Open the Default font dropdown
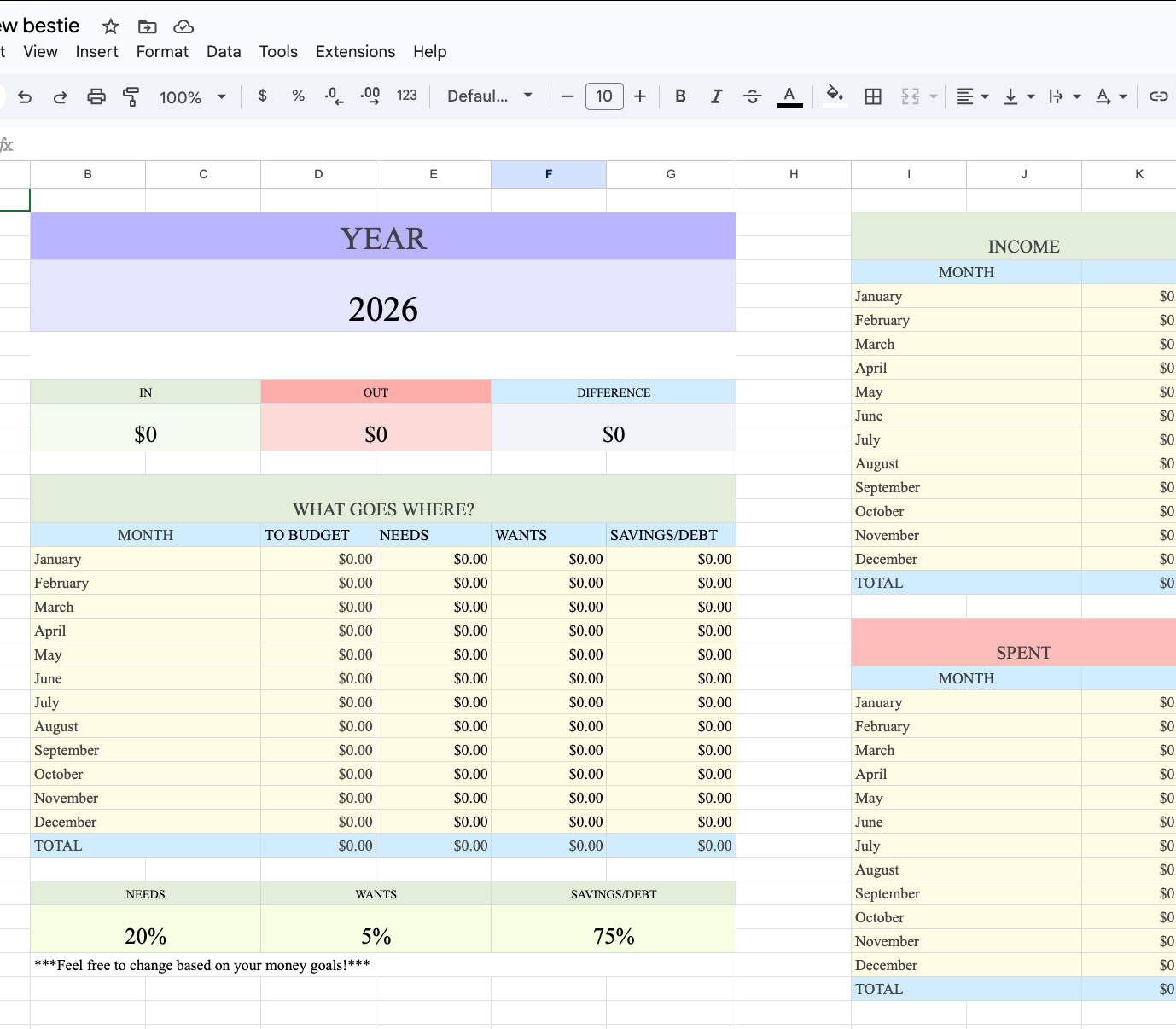Image resolution: width=1176 pixels, height=1029 pixels. (490, 96)
